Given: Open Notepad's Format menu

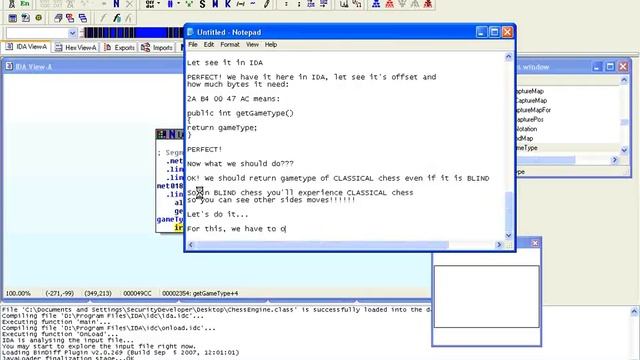Looking at the screenshot, I should point(230,44).
